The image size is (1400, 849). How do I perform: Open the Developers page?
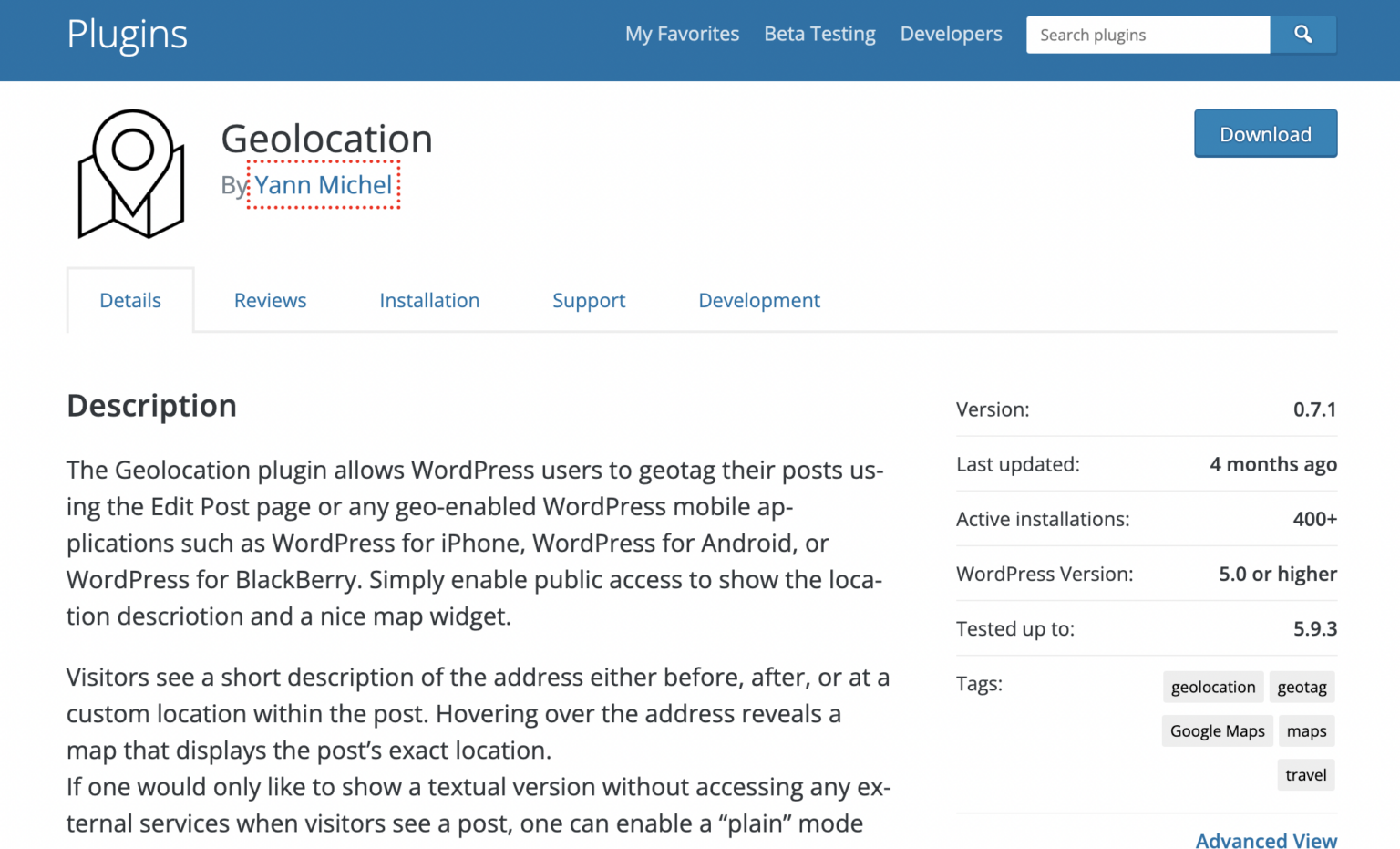(951, 34)
